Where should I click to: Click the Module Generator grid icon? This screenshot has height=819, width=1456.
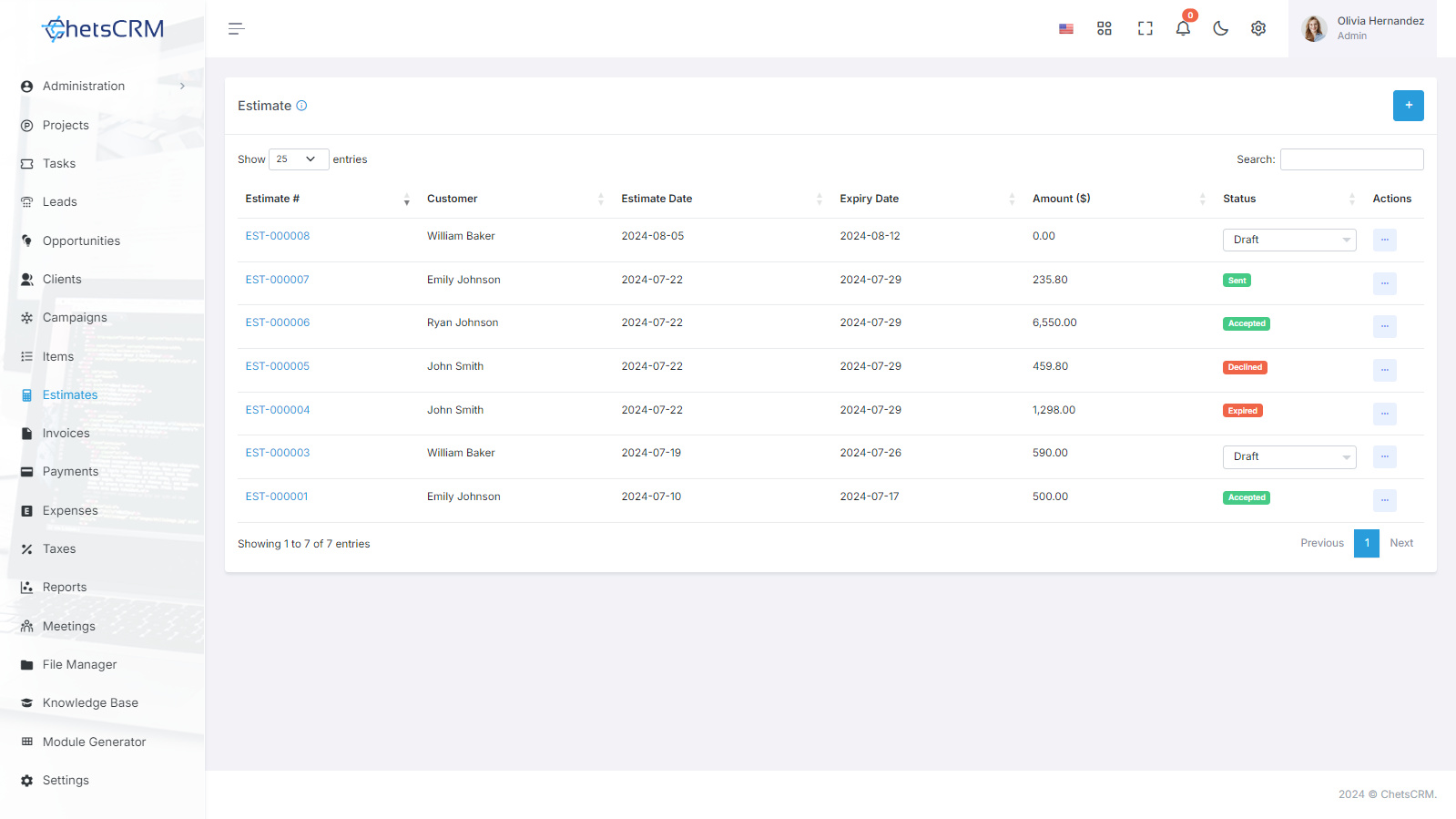coord(26,742)
